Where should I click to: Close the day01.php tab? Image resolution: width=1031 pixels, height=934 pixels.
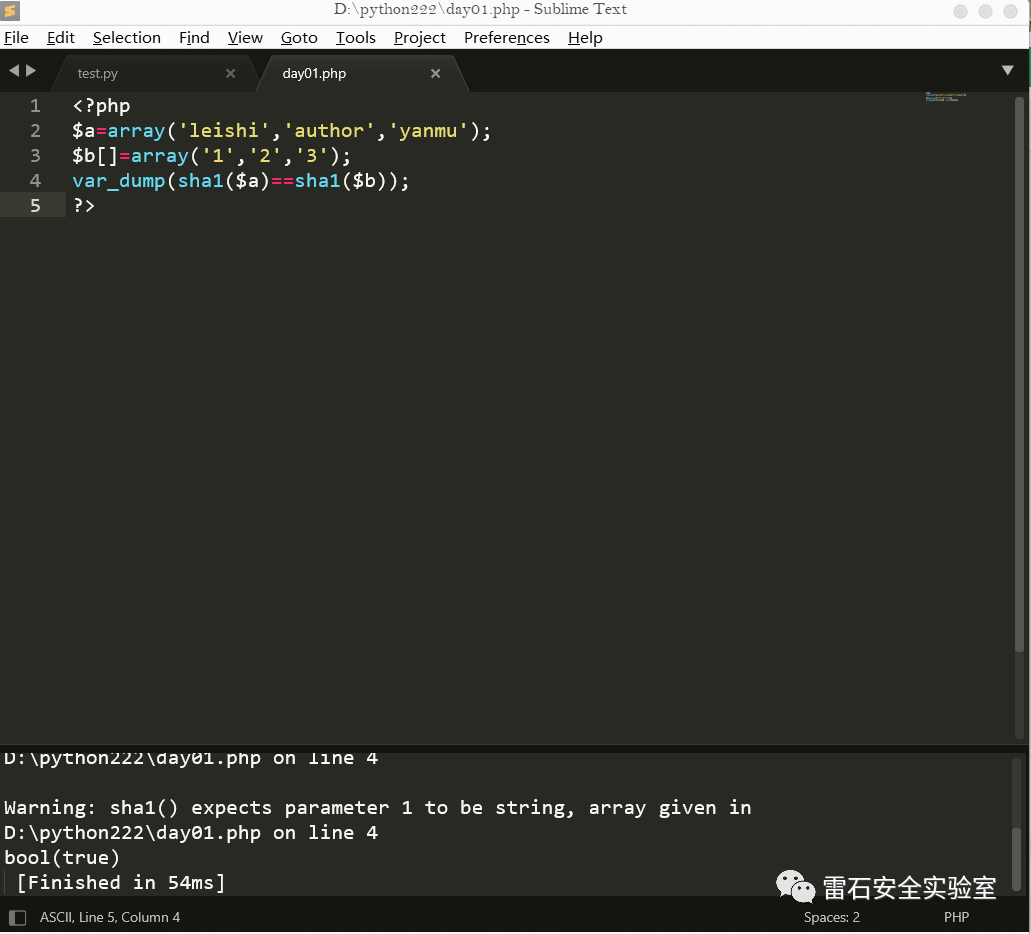[x=435, y=74]
